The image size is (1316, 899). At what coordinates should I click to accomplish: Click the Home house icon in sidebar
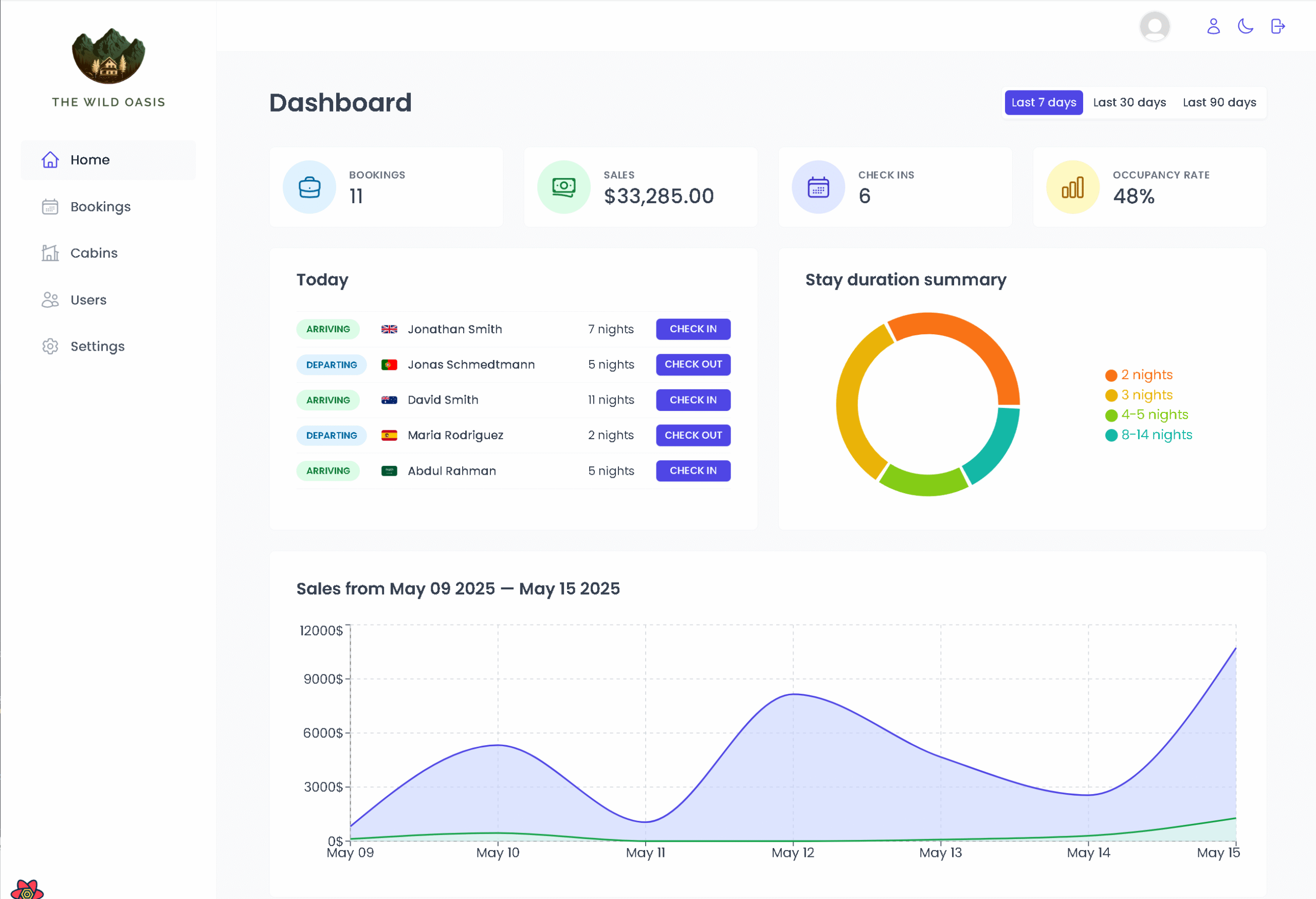[x=50, y=160]
